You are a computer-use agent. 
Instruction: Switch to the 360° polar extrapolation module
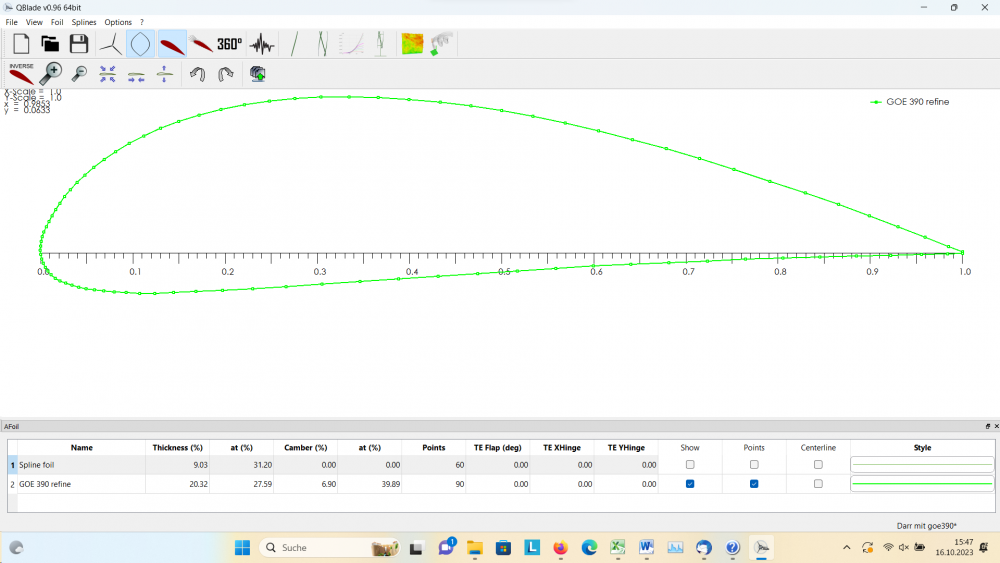point(230,44)
